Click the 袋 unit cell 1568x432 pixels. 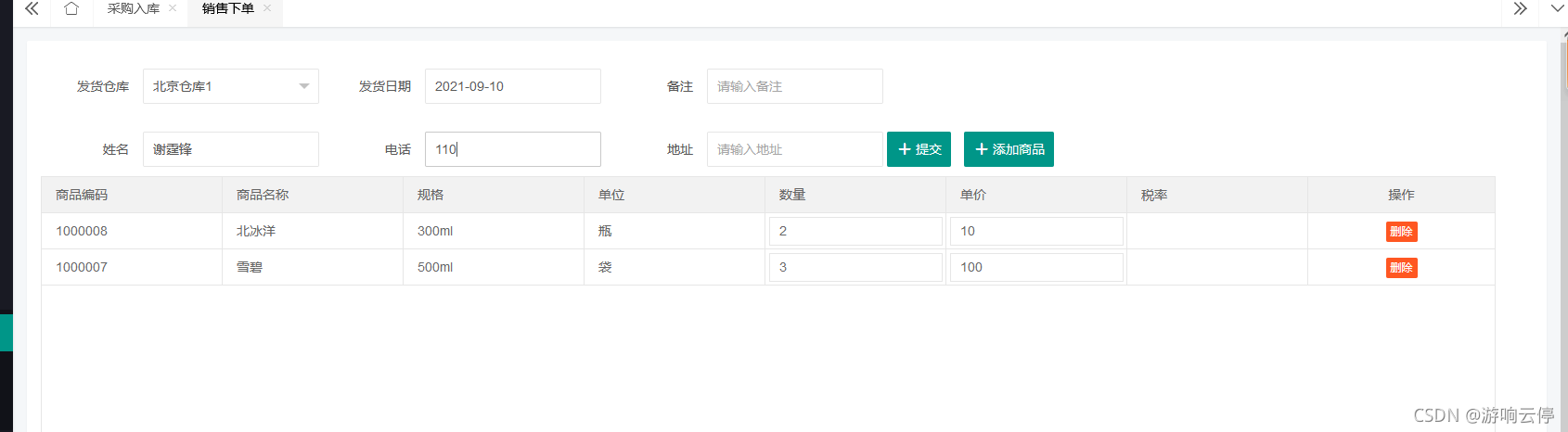pos(675,267)
